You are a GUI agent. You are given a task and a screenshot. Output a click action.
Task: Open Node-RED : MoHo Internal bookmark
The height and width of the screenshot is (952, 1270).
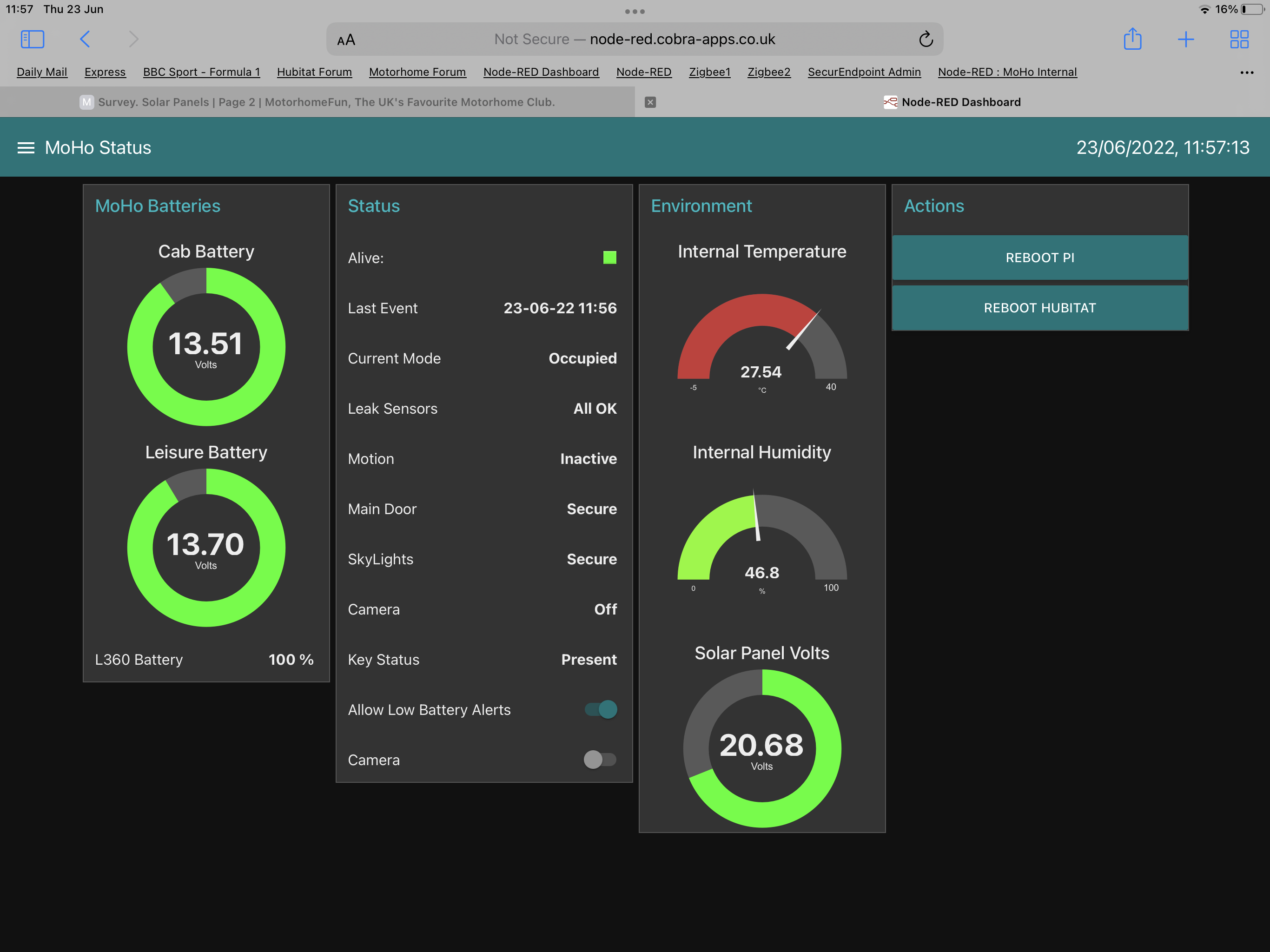1007,72
